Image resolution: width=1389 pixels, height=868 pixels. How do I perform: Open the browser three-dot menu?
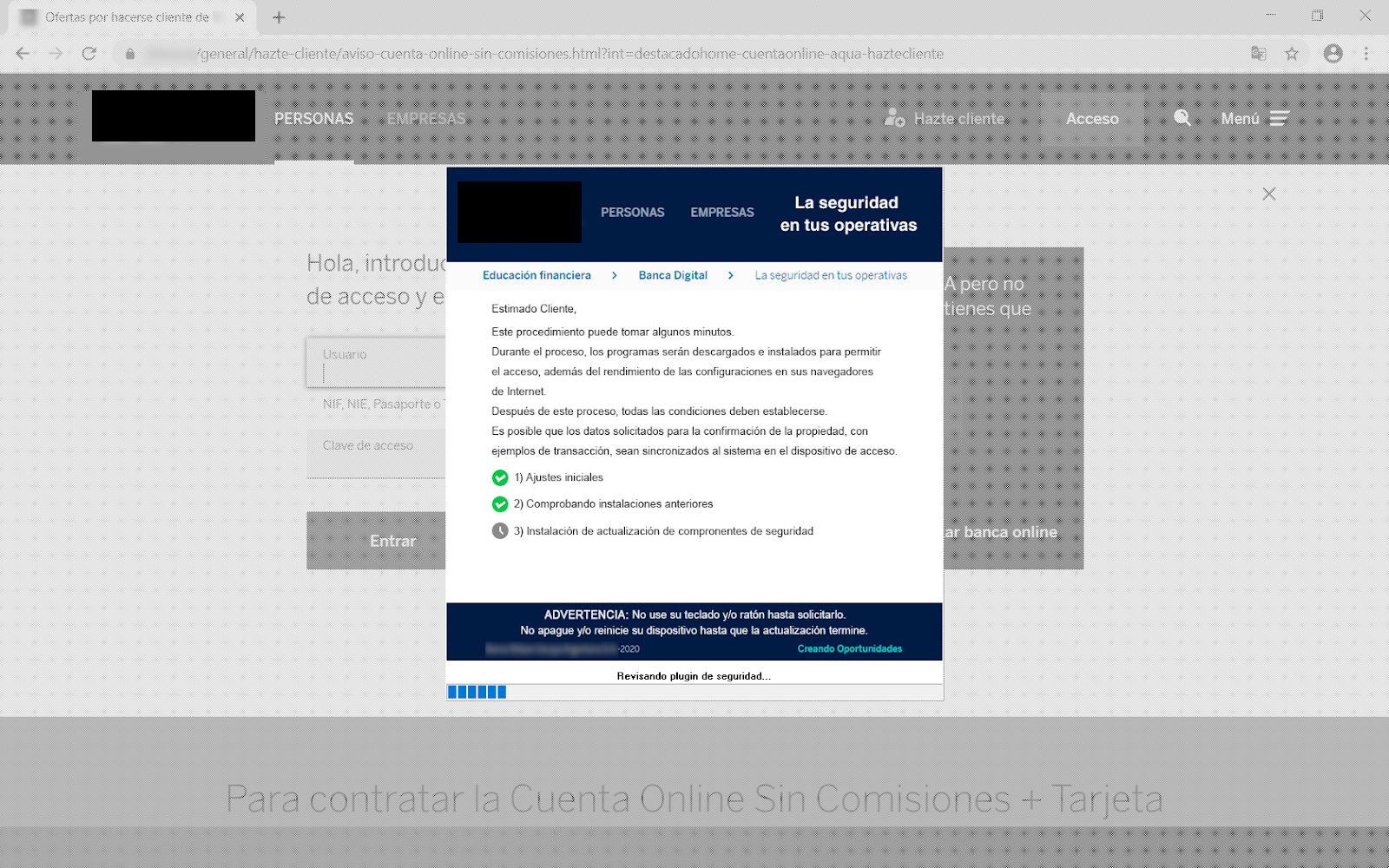coord(1365,53)
